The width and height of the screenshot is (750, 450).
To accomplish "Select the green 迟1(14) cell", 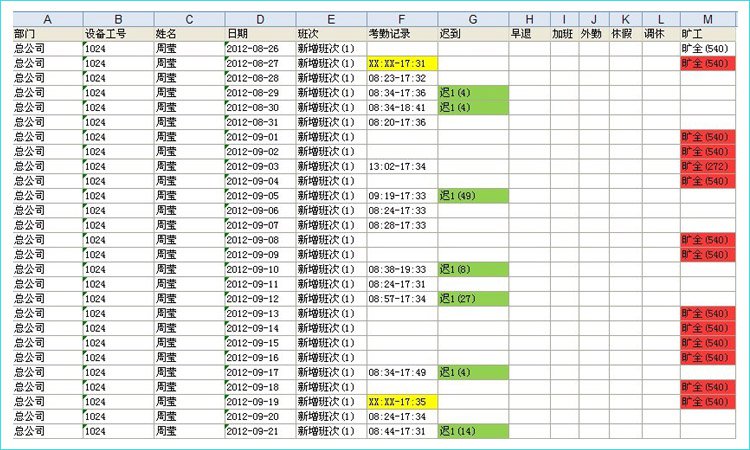I will tap(473, 431).
